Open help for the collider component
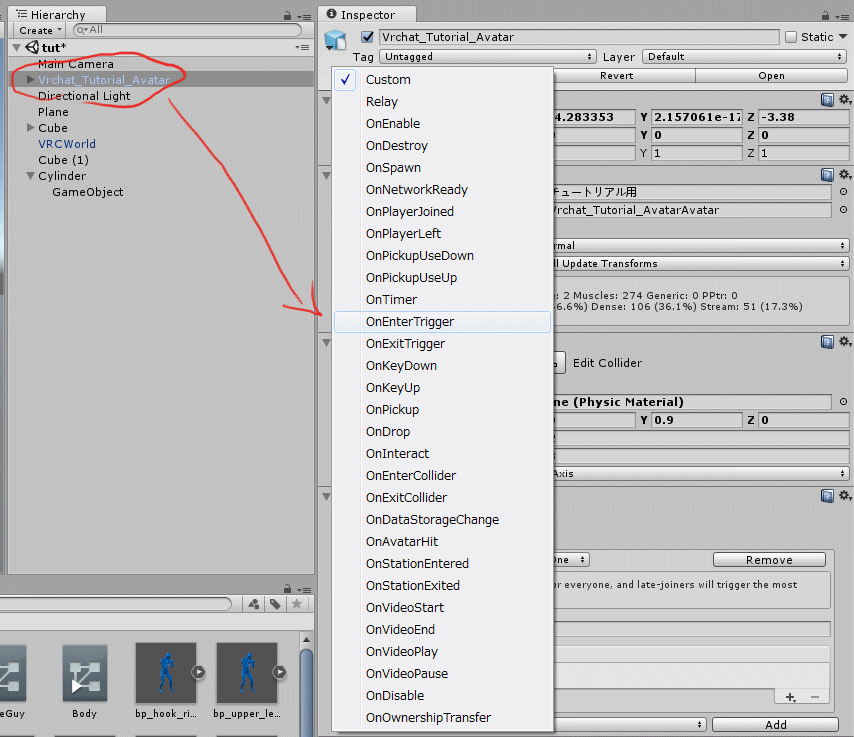Viewport: 854px width, 737px height. click(827, 342)
